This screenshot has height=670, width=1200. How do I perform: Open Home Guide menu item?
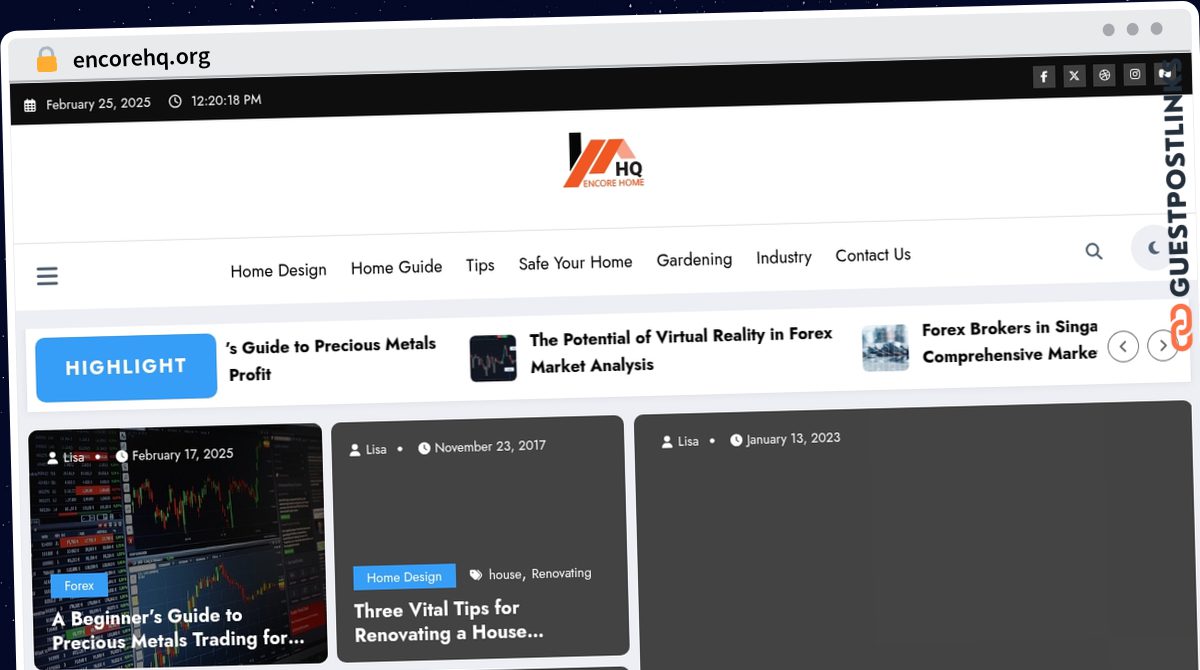click(x=396, y=267)
